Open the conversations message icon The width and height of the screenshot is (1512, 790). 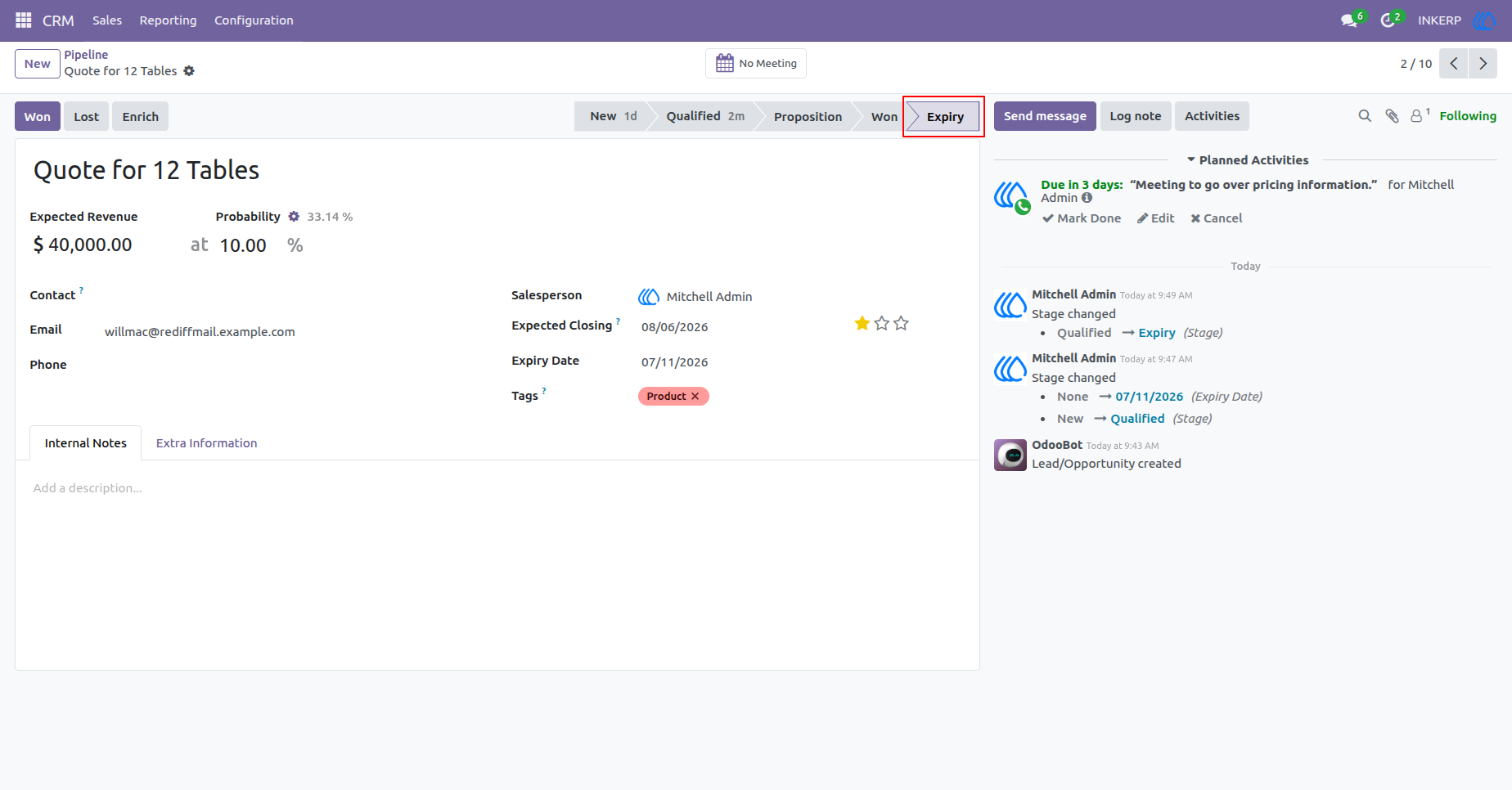pyautogui.click(x=1349, y=20)
